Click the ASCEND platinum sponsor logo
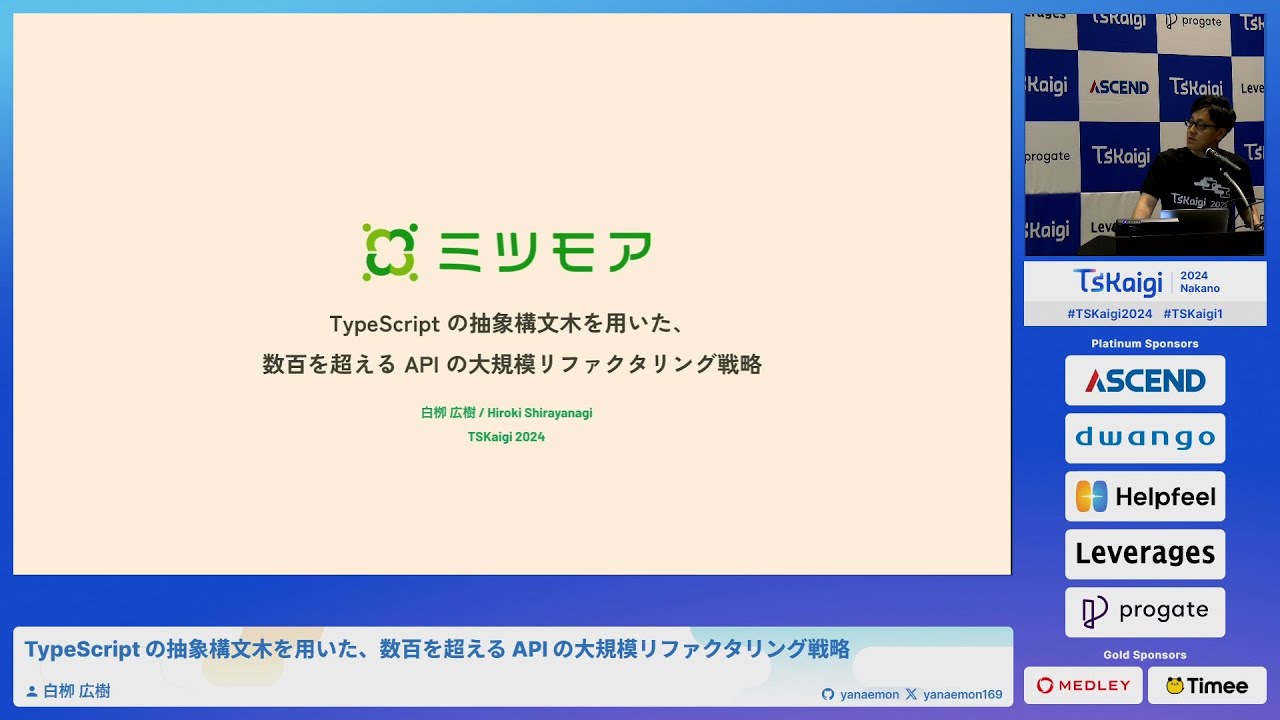This screenshot has height=720, width=1280. (x=1145, y=381)
